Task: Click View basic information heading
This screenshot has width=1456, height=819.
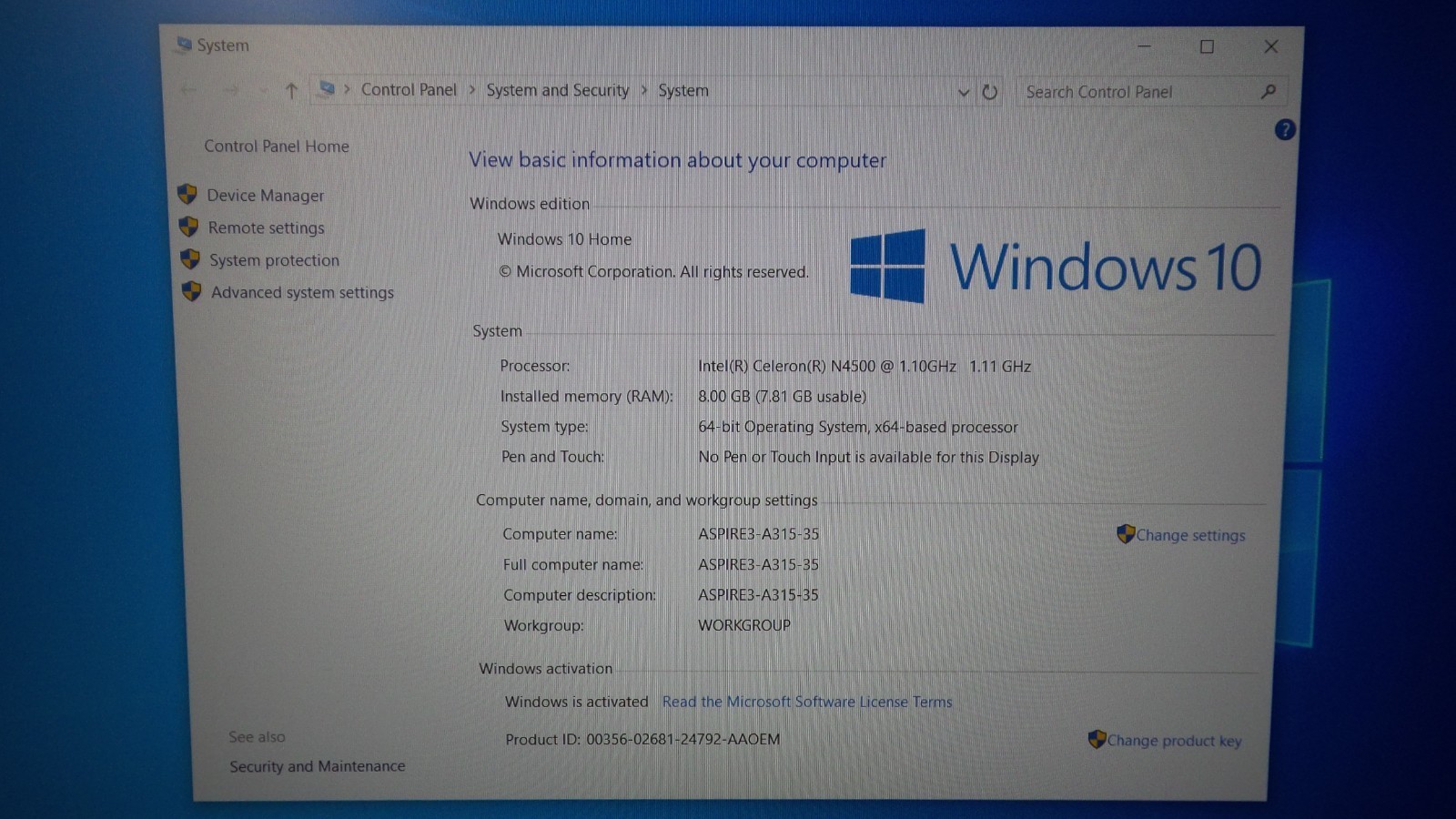Action: (x=677, y=160)
